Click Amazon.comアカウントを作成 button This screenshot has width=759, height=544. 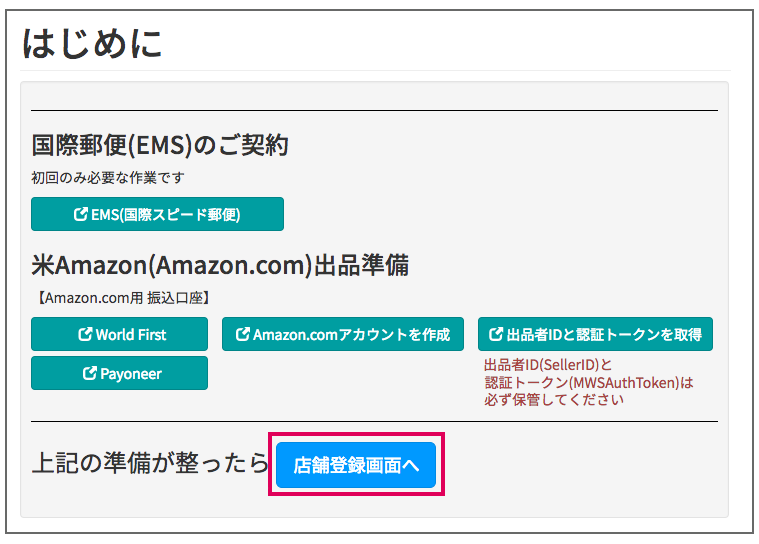coord(343,334)
